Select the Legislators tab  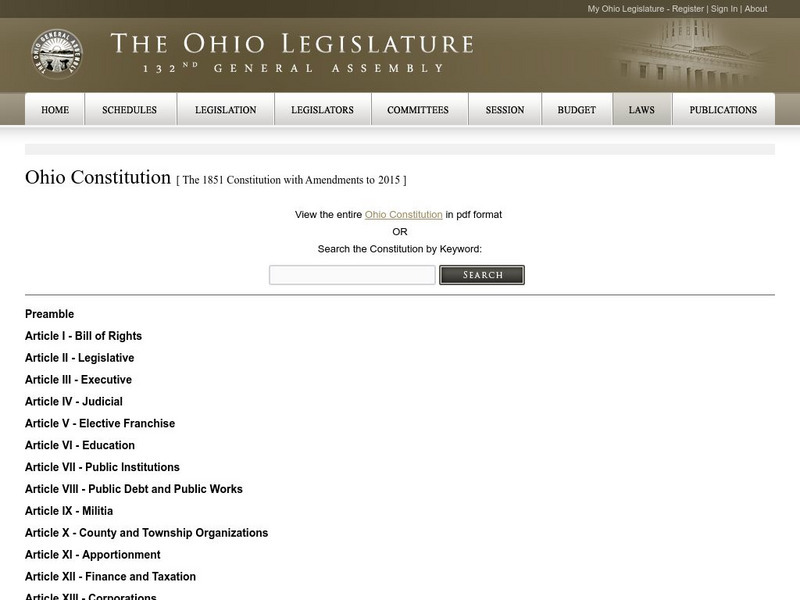coord(322,110)
